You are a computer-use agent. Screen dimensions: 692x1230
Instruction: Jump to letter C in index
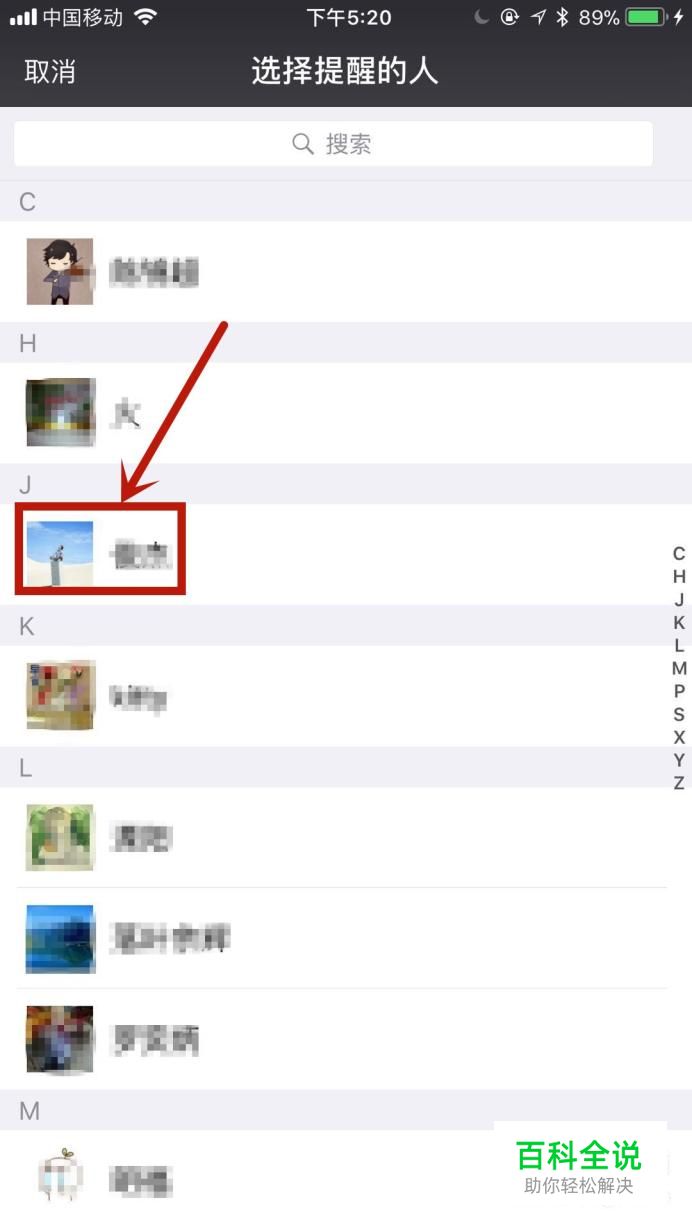point(679,554)
